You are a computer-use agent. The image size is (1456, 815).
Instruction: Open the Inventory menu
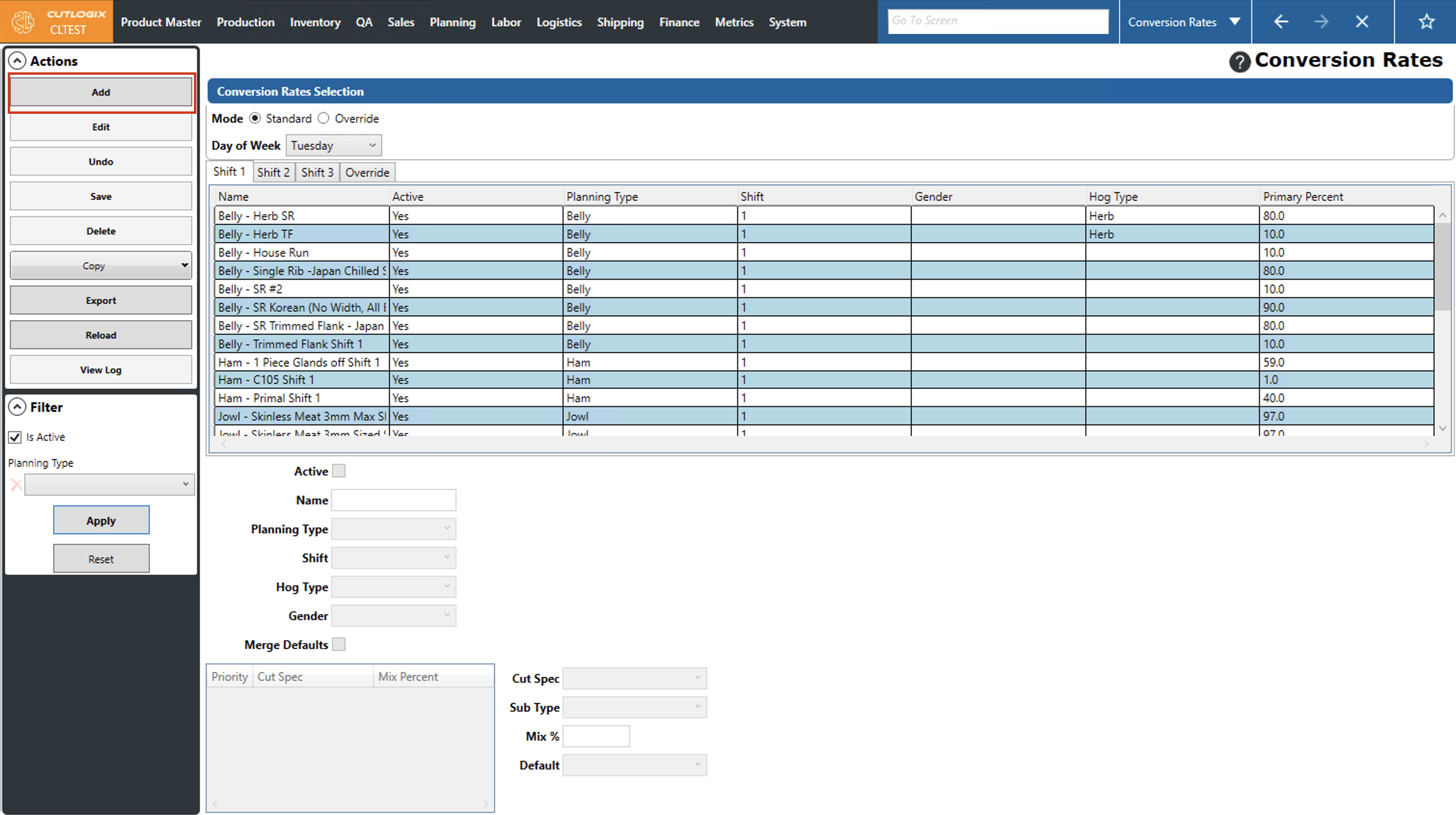[315, 22]
